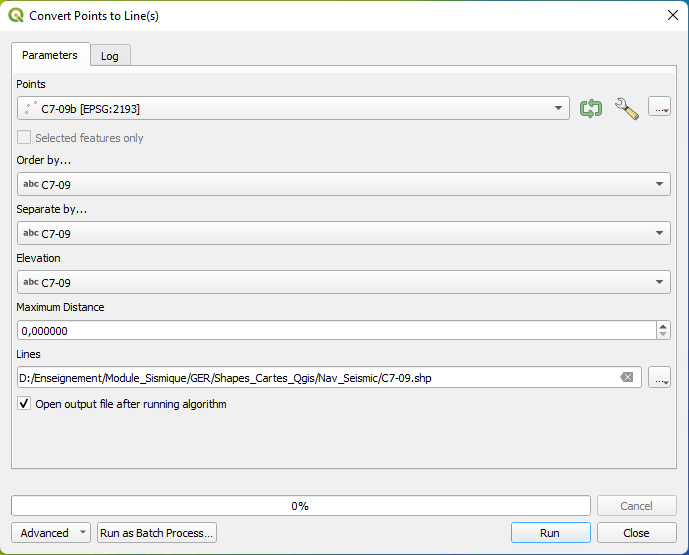This screenshot has height=555, width=689.
Task: Open the Advanced dropdown menu
Action: 51,533
